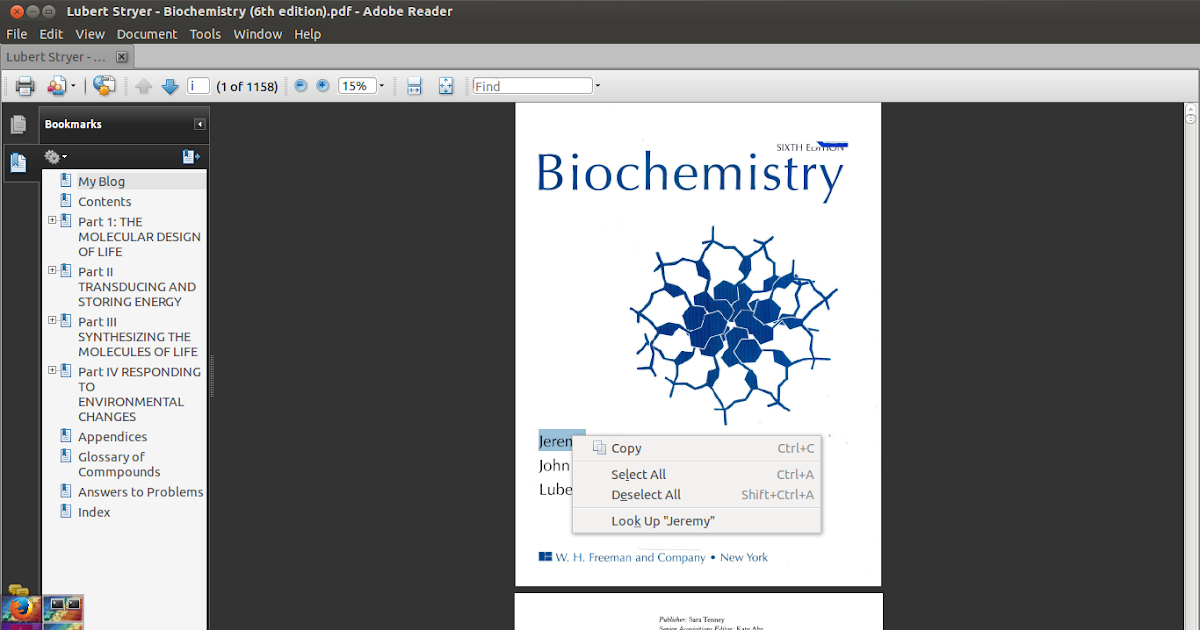Open Part 1: THE MOLECULAR DESIGN OF LIFE

139,236
